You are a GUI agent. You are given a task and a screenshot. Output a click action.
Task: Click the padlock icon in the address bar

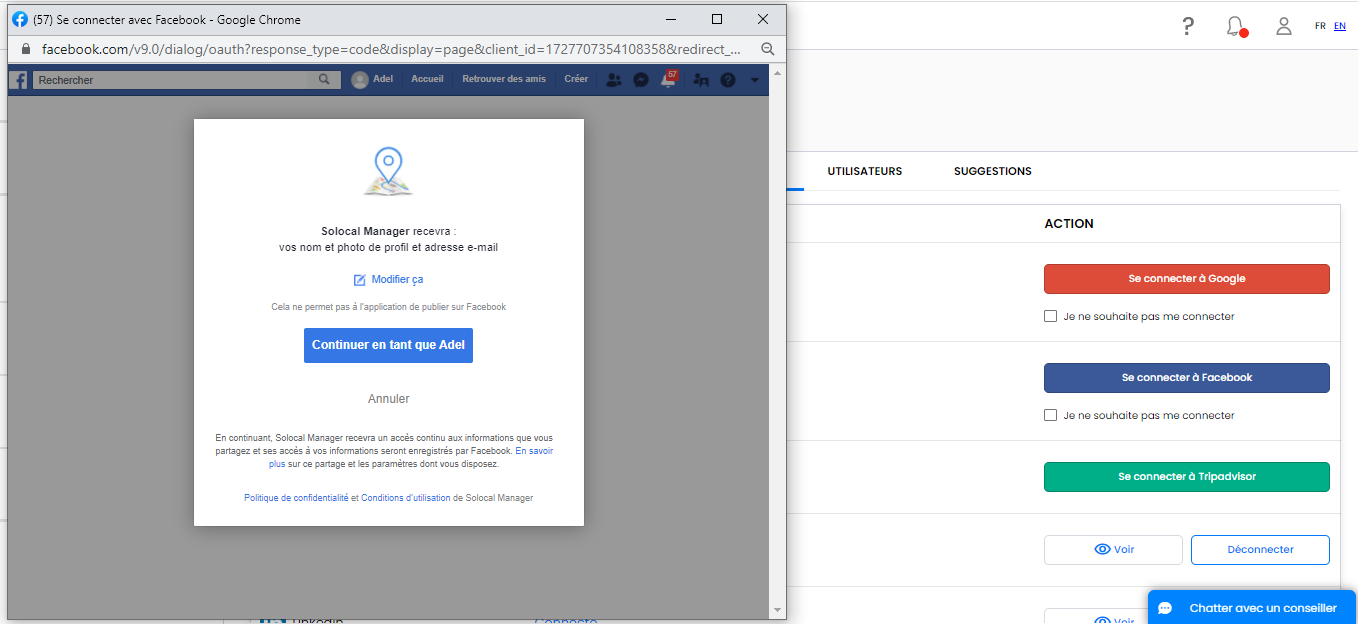pyautogui.click(x=27, y=49)
